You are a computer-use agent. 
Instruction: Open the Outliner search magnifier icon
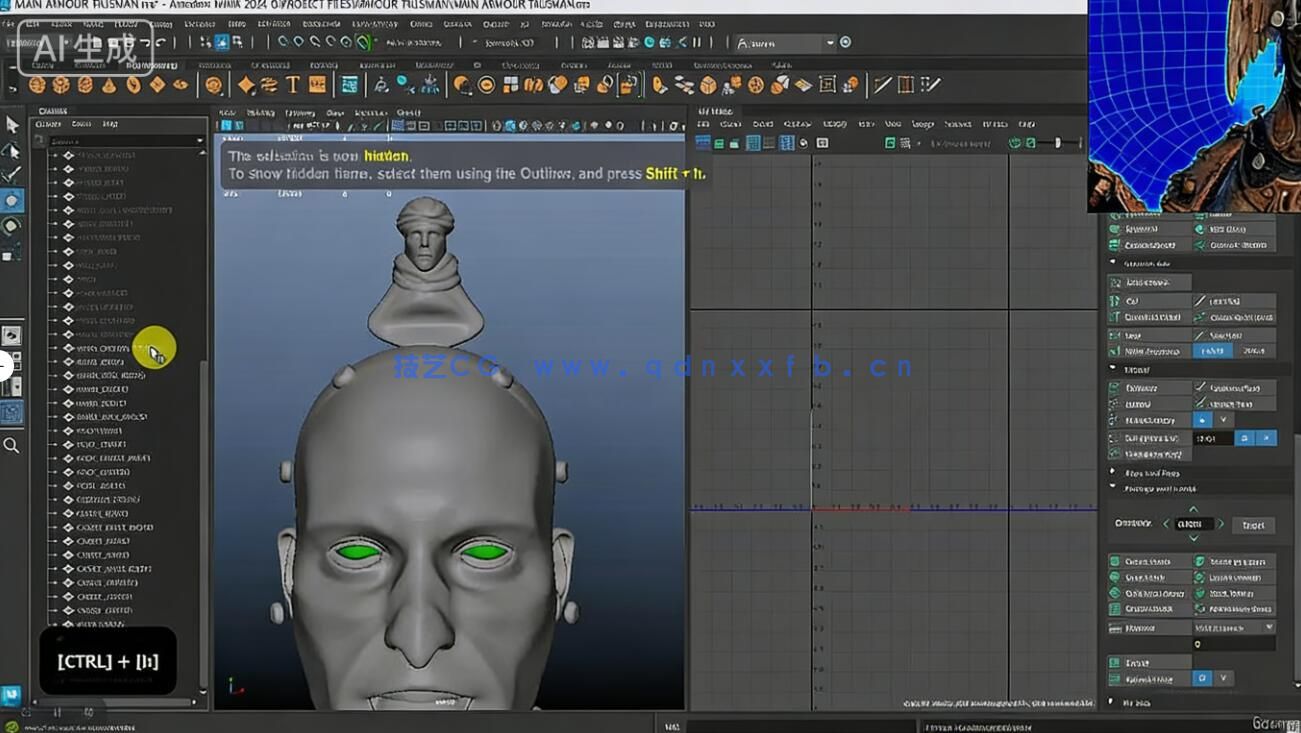coord(13,446)
